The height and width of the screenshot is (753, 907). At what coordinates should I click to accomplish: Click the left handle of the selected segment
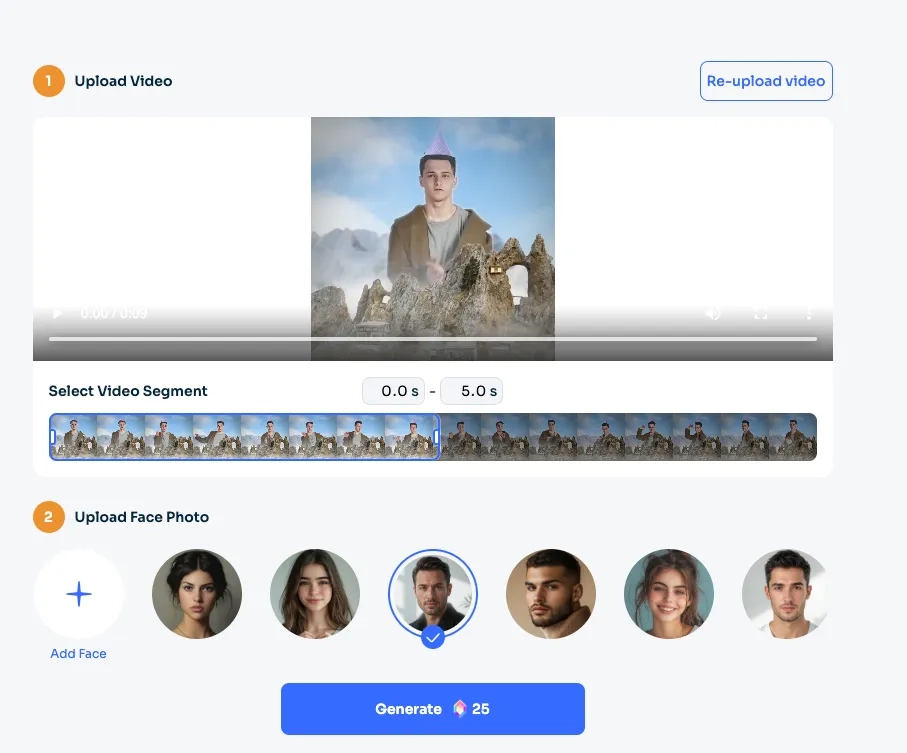52,437
